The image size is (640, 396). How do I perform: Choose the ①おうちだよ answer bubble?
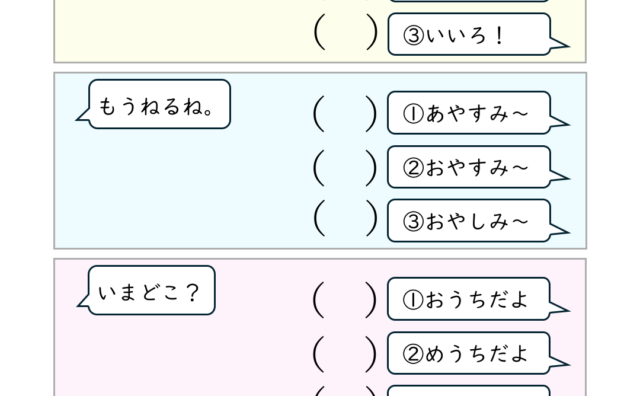[469, 299]
